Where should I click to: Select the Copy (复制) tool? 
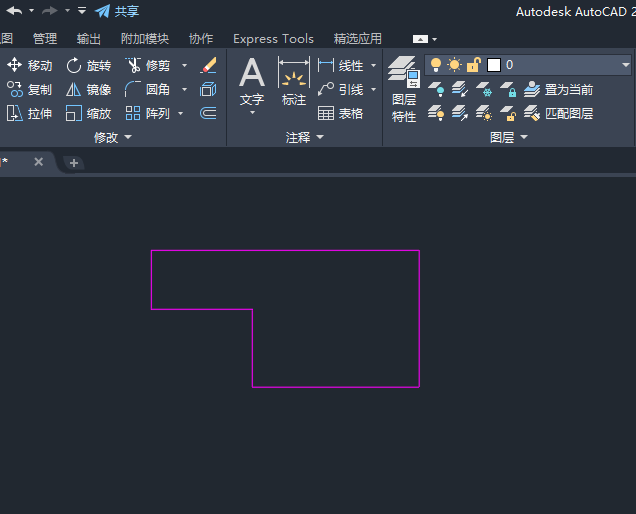(30, 89)
